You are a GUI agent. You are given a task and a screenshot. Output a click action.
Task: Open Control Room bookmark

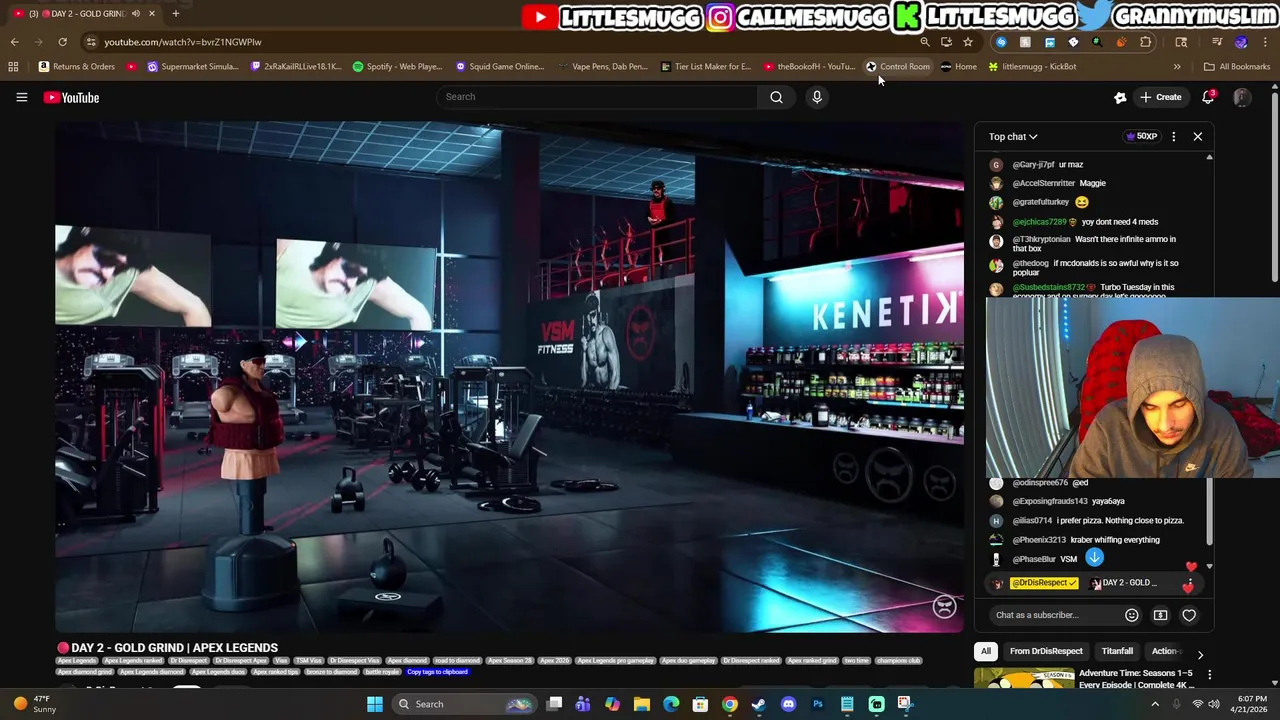click(x=898, y=67)
